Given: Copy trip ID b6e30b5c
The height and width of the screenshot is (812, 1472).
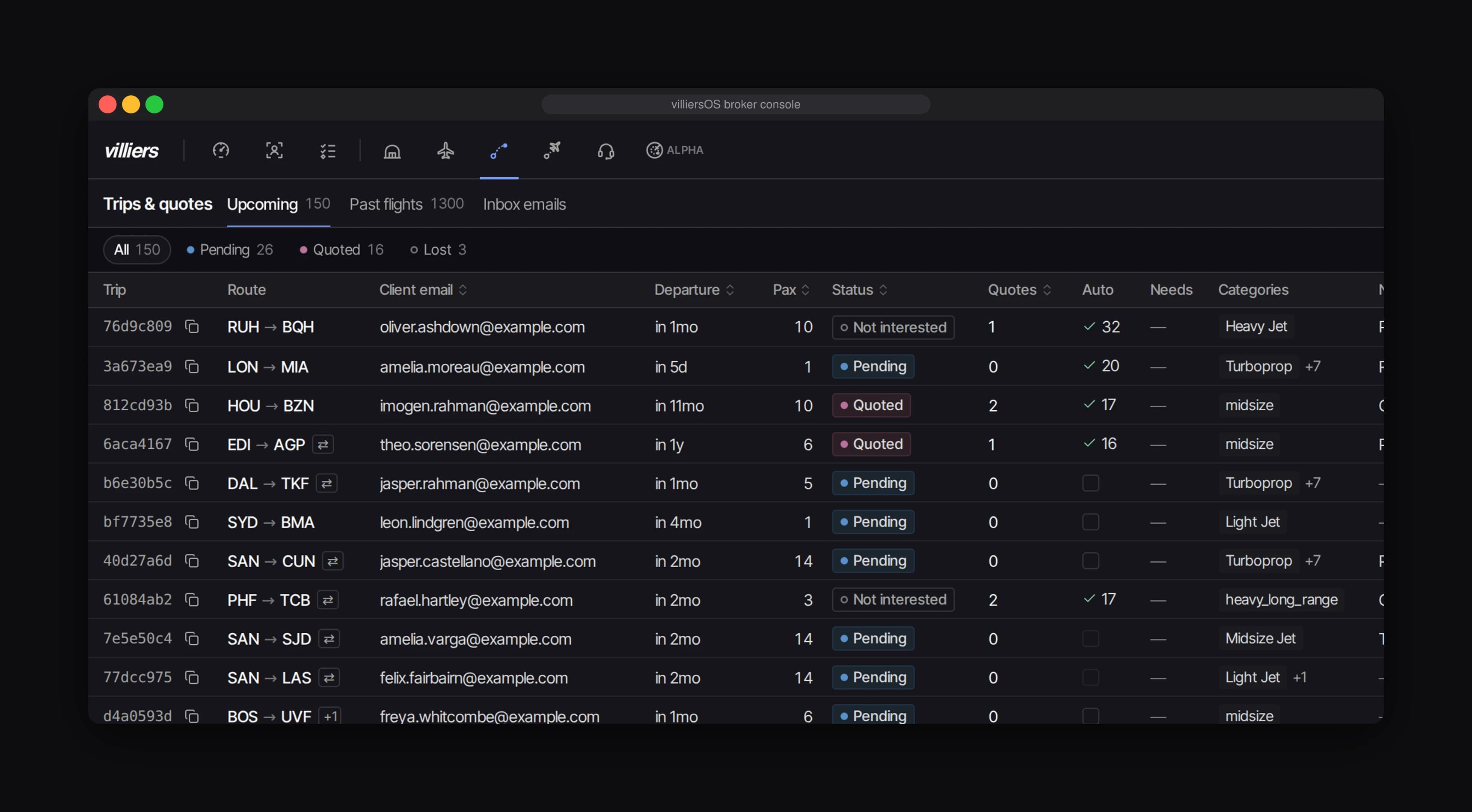Looking at the screenshot, I should coord(192,483).
